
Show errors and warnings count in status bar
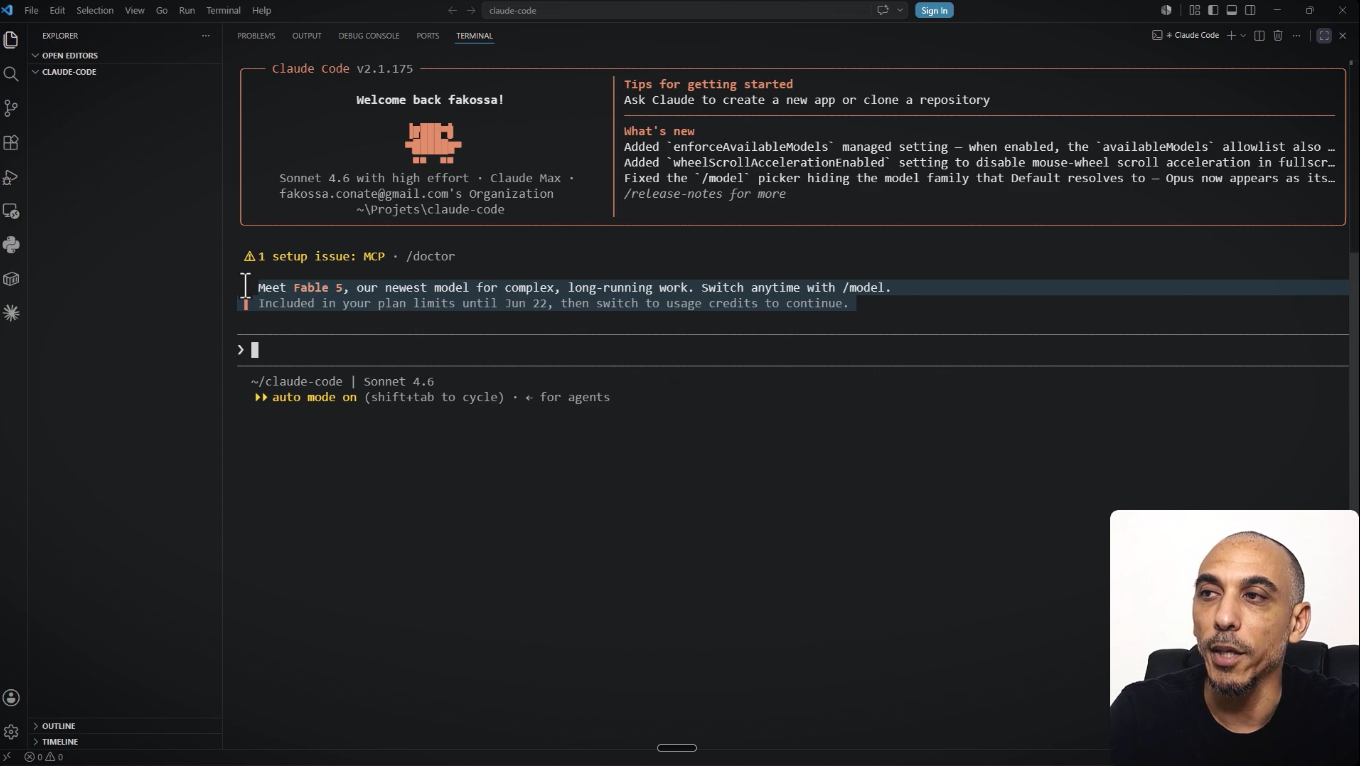point(44,757)
